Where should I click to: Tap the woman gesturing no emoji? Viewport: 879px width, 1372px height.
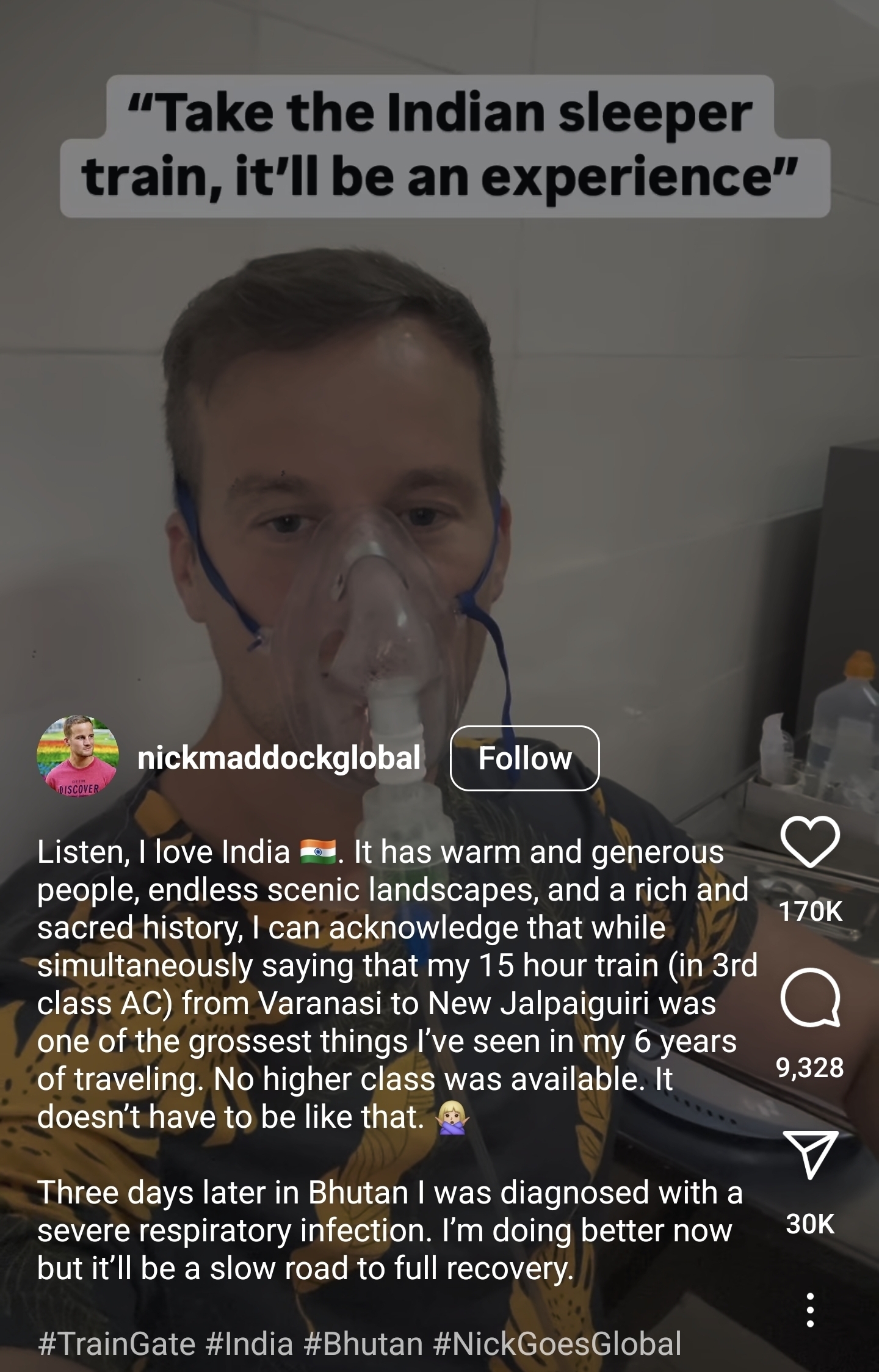452,1118
